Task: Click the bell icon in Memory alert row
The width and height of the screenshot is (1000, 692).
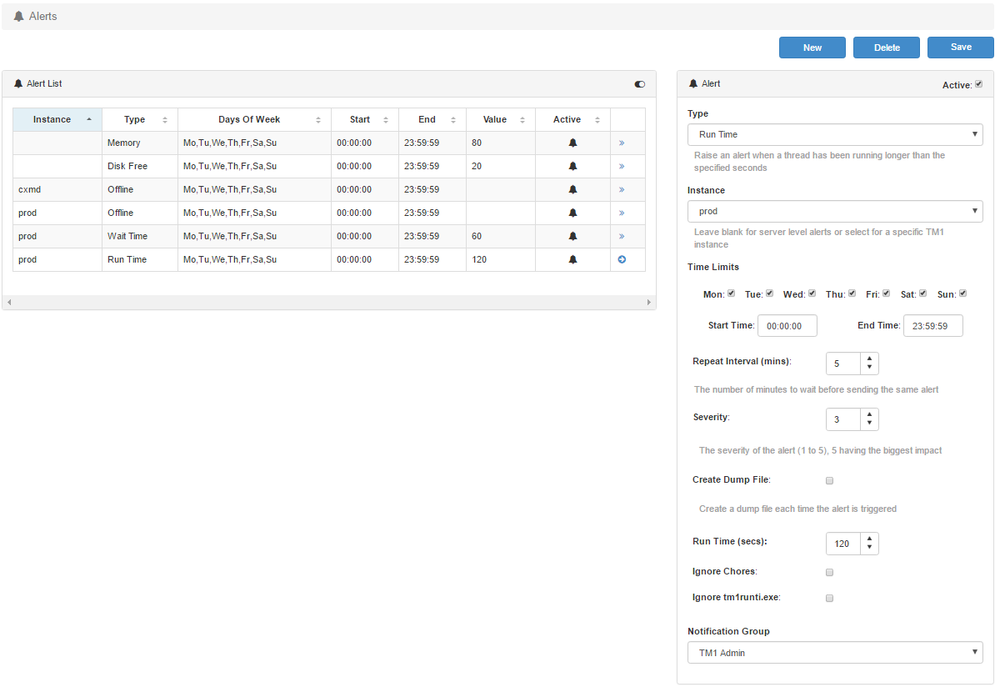Action: pos(573,143)
